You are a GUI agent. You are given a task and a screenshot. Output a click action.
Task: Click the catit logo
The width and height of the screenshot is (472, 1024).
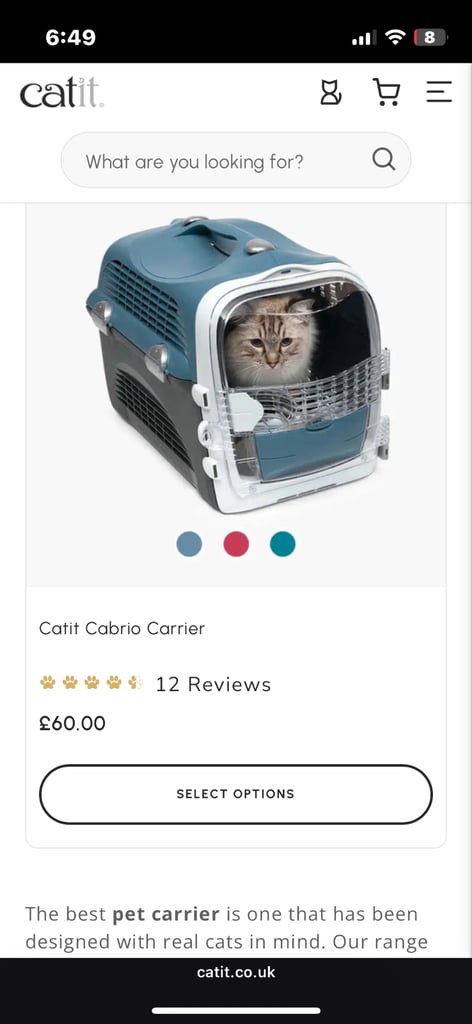point(62,92)
